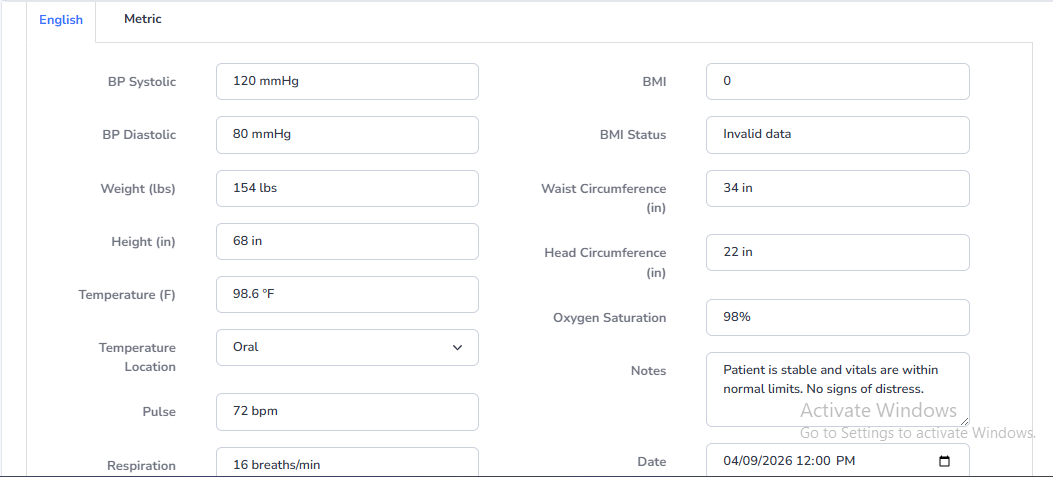The height and width of the screenshot is (477, 1053).
Task: Click the resize handle of Notes textarea
Action: pos(965,422)
